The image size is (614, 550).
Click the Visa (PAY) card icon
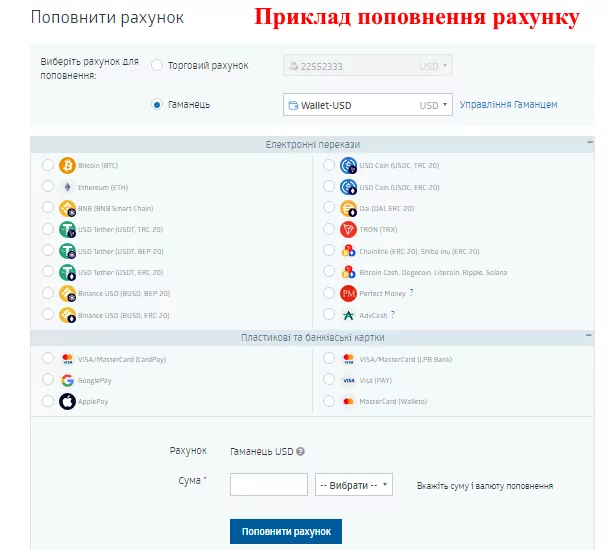(348, 380)
